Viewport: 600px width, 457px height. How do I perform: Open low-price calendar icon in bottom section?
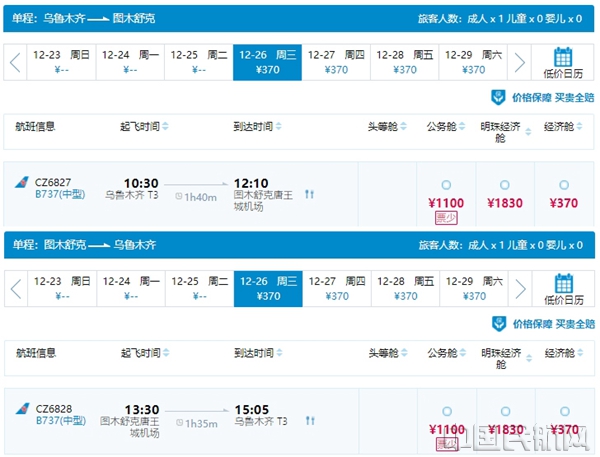pyautogui.click(x=563, y=283)
